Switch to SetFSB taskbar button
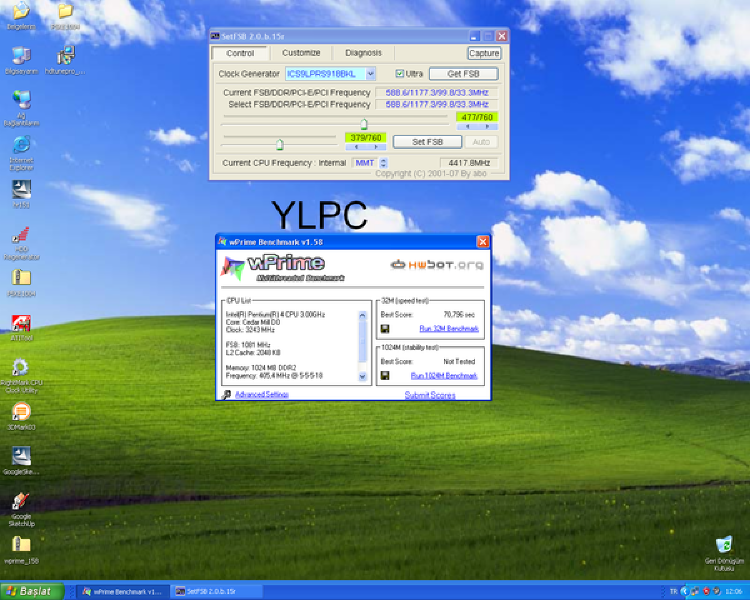Image resolution: width=750 pixels, height=600 pixels. [x=216, y=592]
